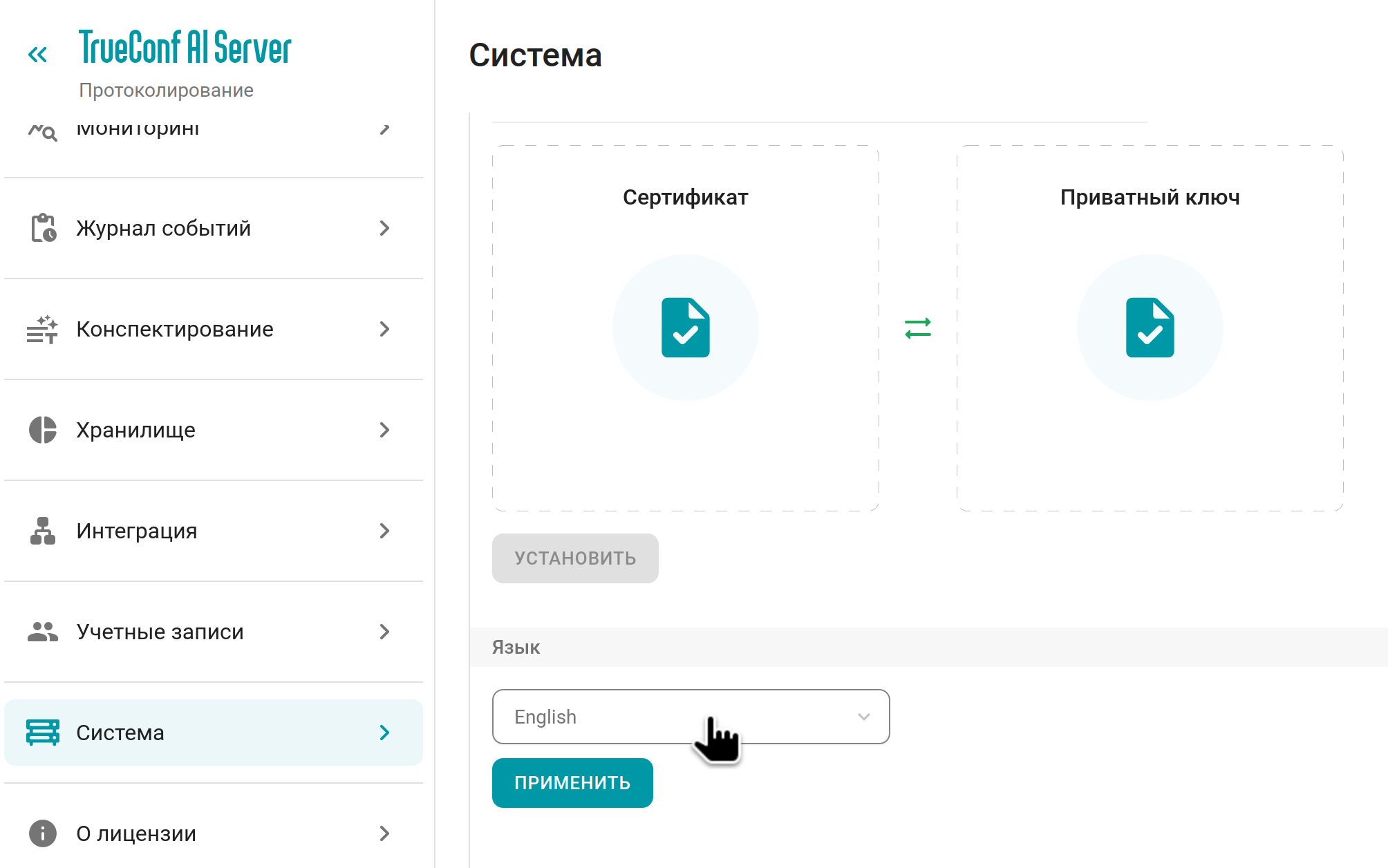Click the Accounts people icon
The image size is (1388, 868).
[43, 632]
